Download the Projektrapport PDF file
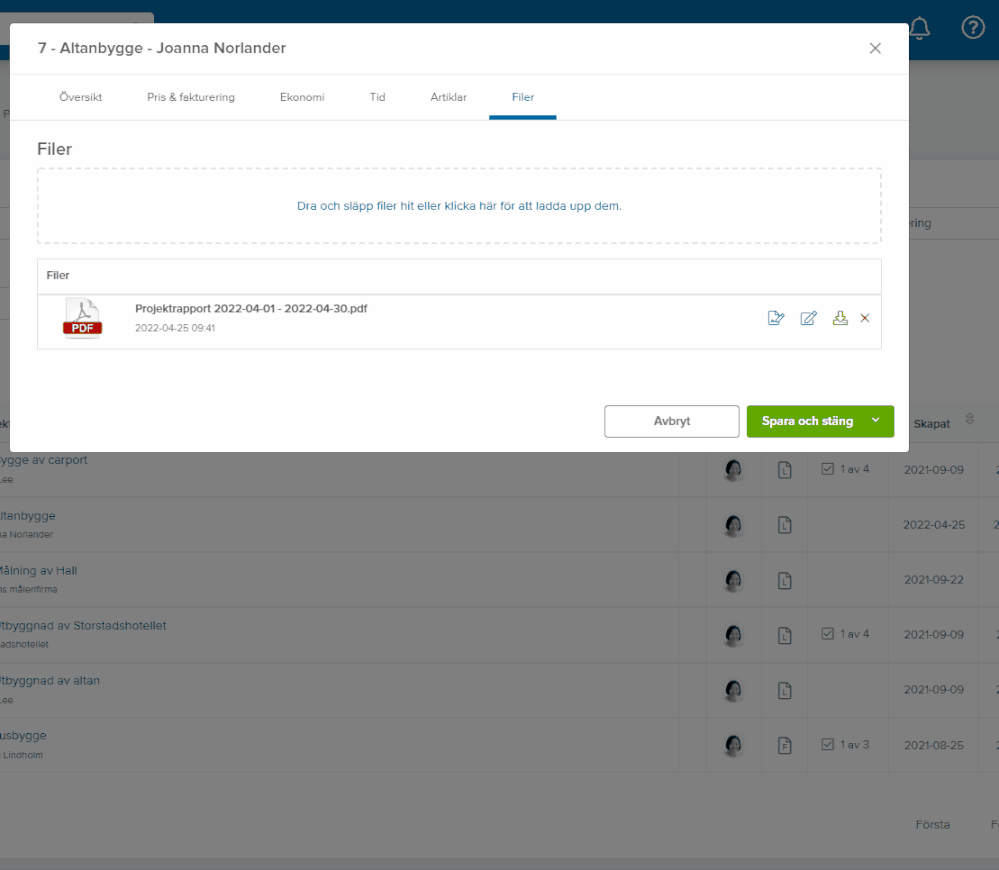The height and width of the screenshot is (870, 999). [840, 318]
